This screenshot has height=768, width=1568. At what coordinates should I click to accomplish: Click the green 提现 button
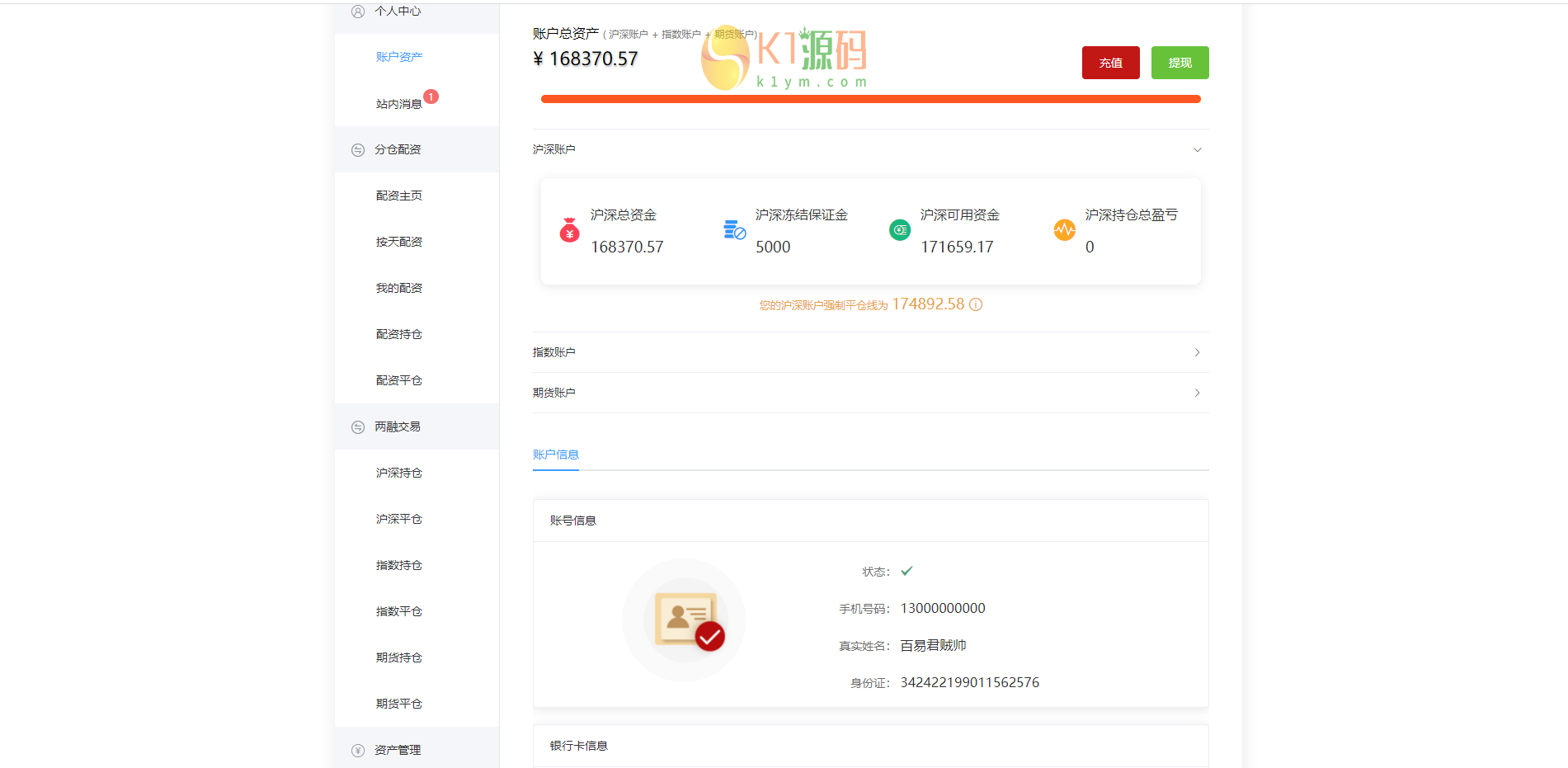point(1180,63)
